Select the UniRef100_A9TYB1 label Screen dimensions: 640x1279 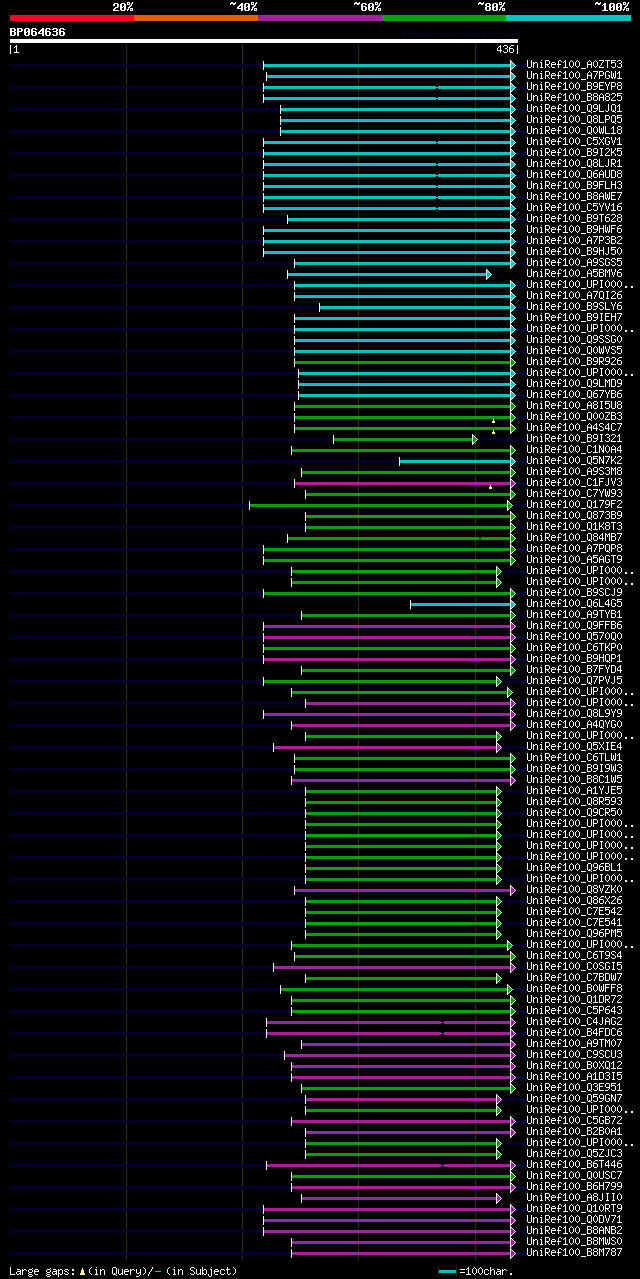[574, 615]
